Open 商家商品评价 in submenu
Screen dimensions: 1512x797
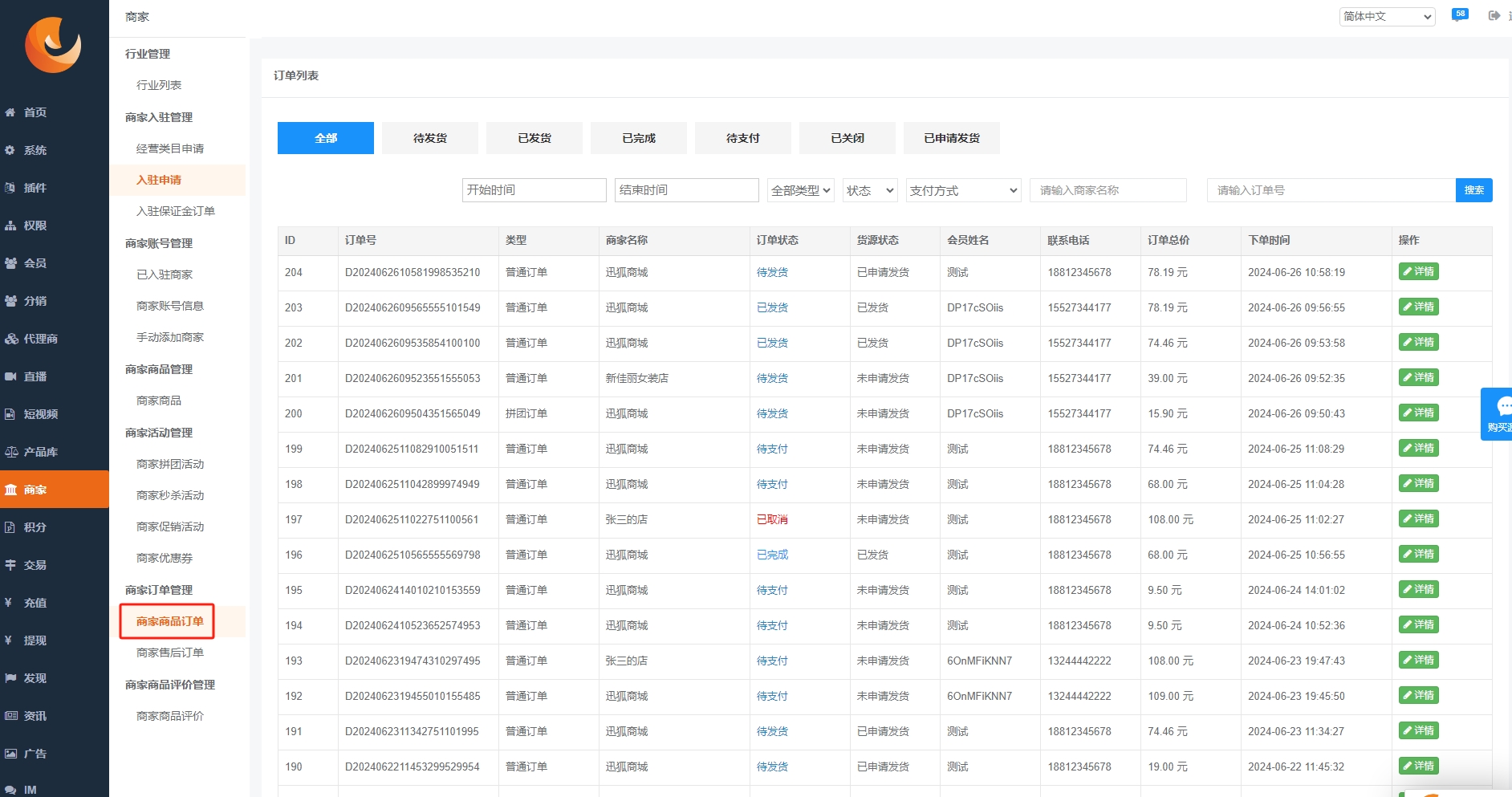coord(170,716)
